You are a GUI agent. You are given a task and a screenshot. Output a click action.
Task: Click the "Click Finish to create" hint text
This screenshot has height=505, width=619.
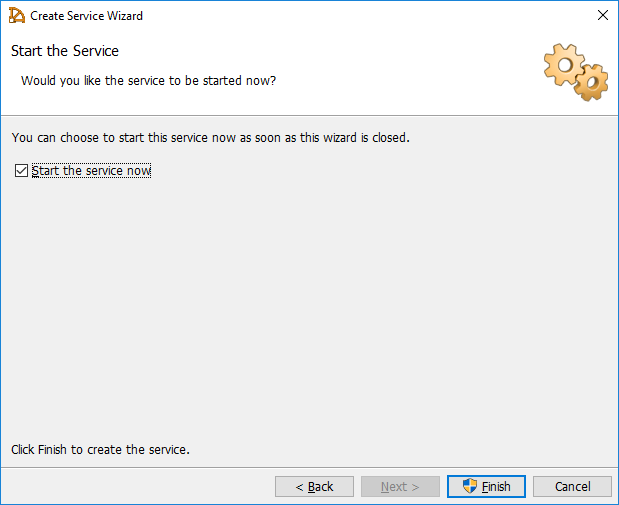(100, 450)
